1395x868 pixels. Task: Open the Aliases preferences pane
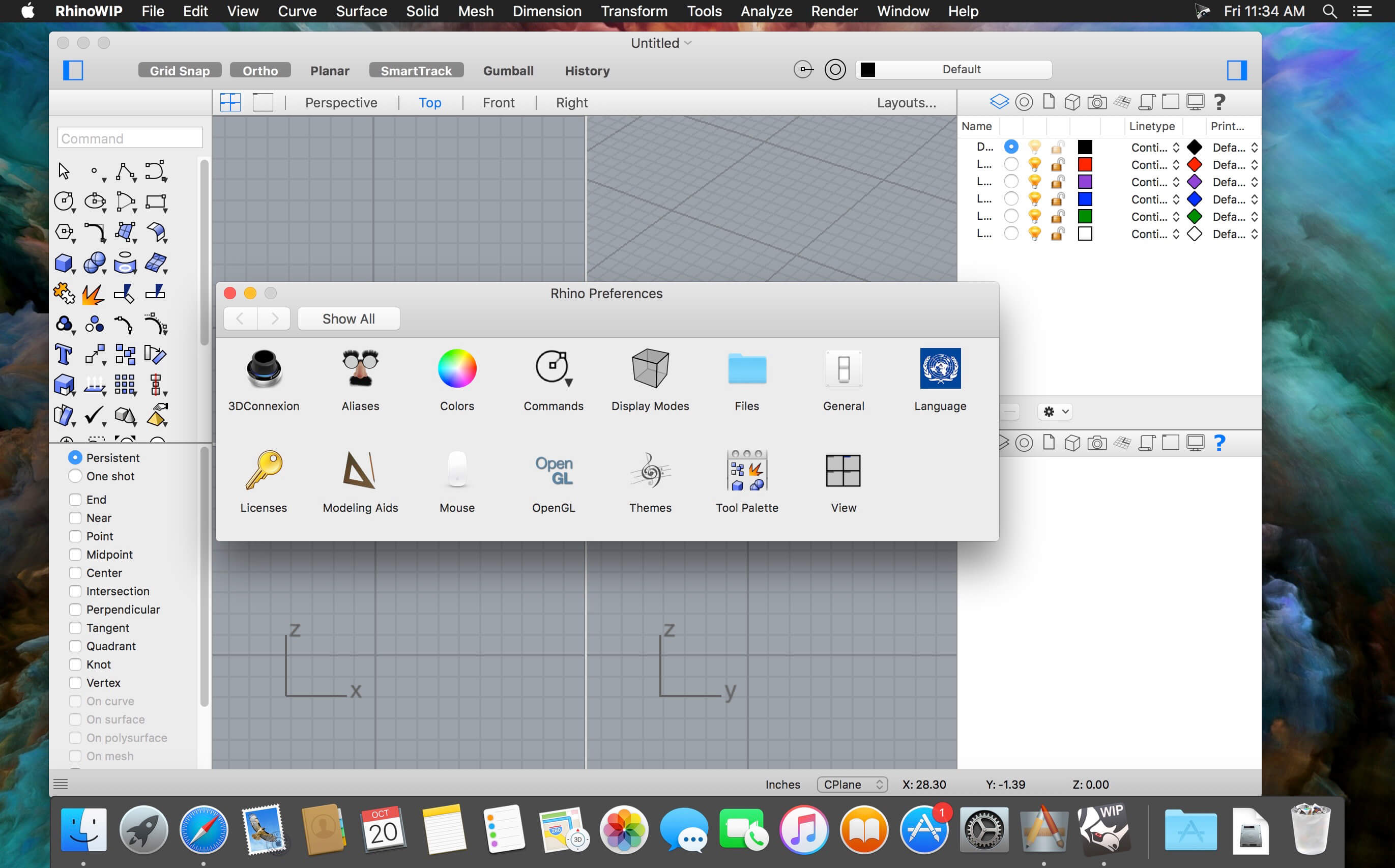(x=361, y=379)
